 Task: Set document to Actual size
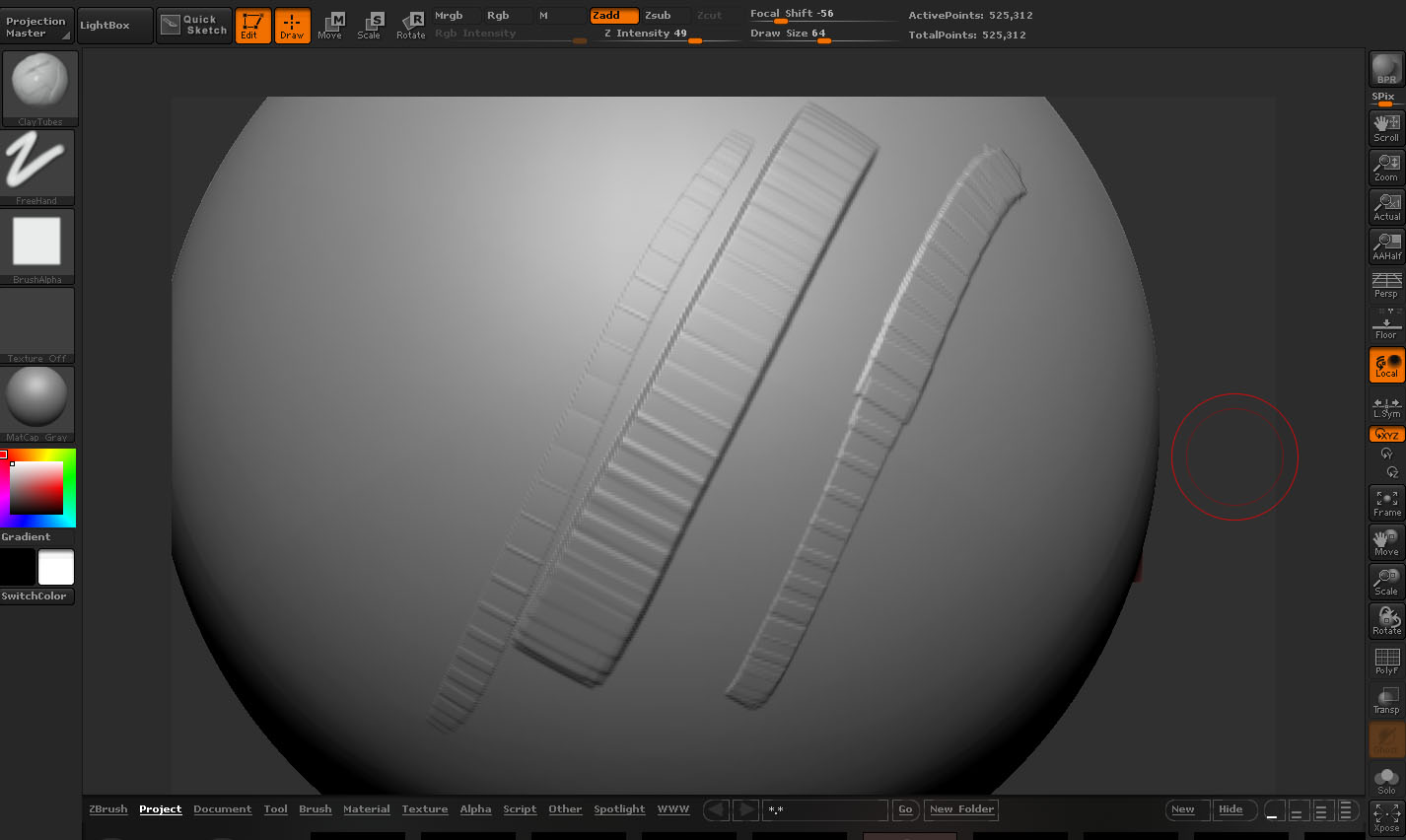(1386, 207)
